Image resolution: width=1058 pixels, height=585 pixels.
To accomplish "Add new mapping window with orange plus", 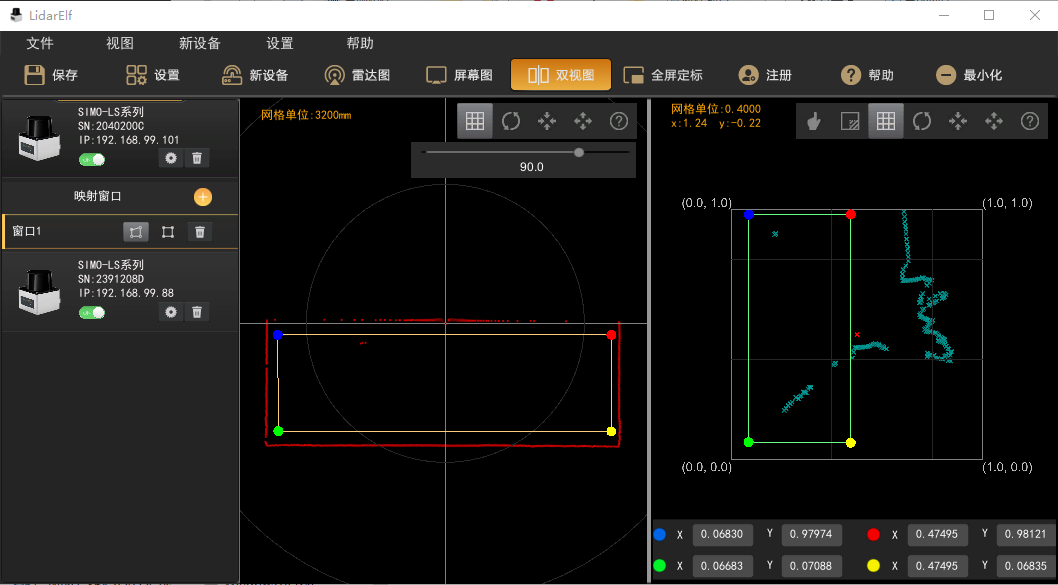I will [x=202, y=197].
